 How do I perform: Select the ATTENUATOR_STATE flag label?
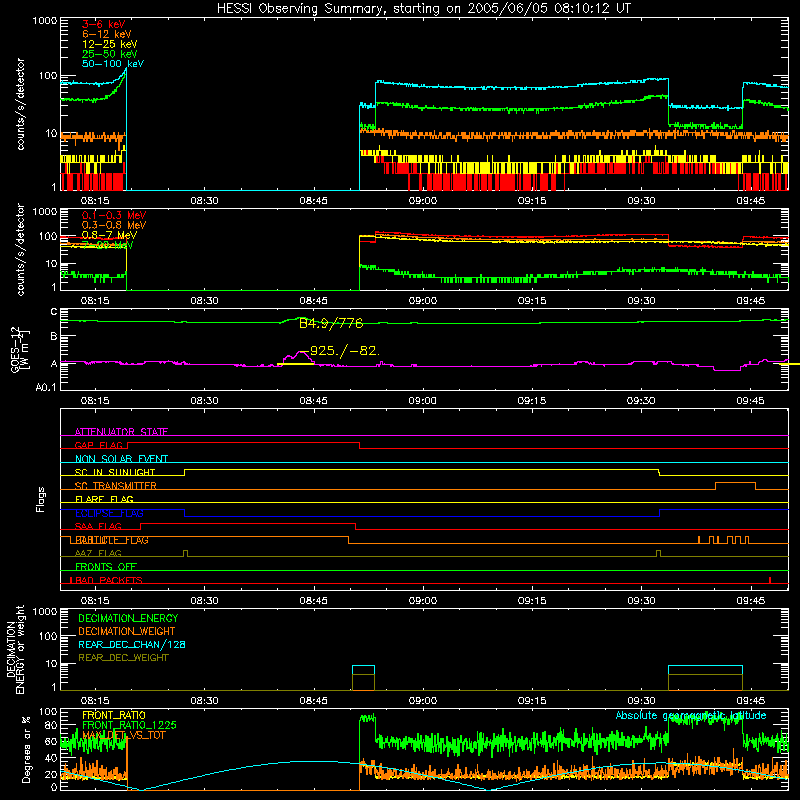coord(121,432)
